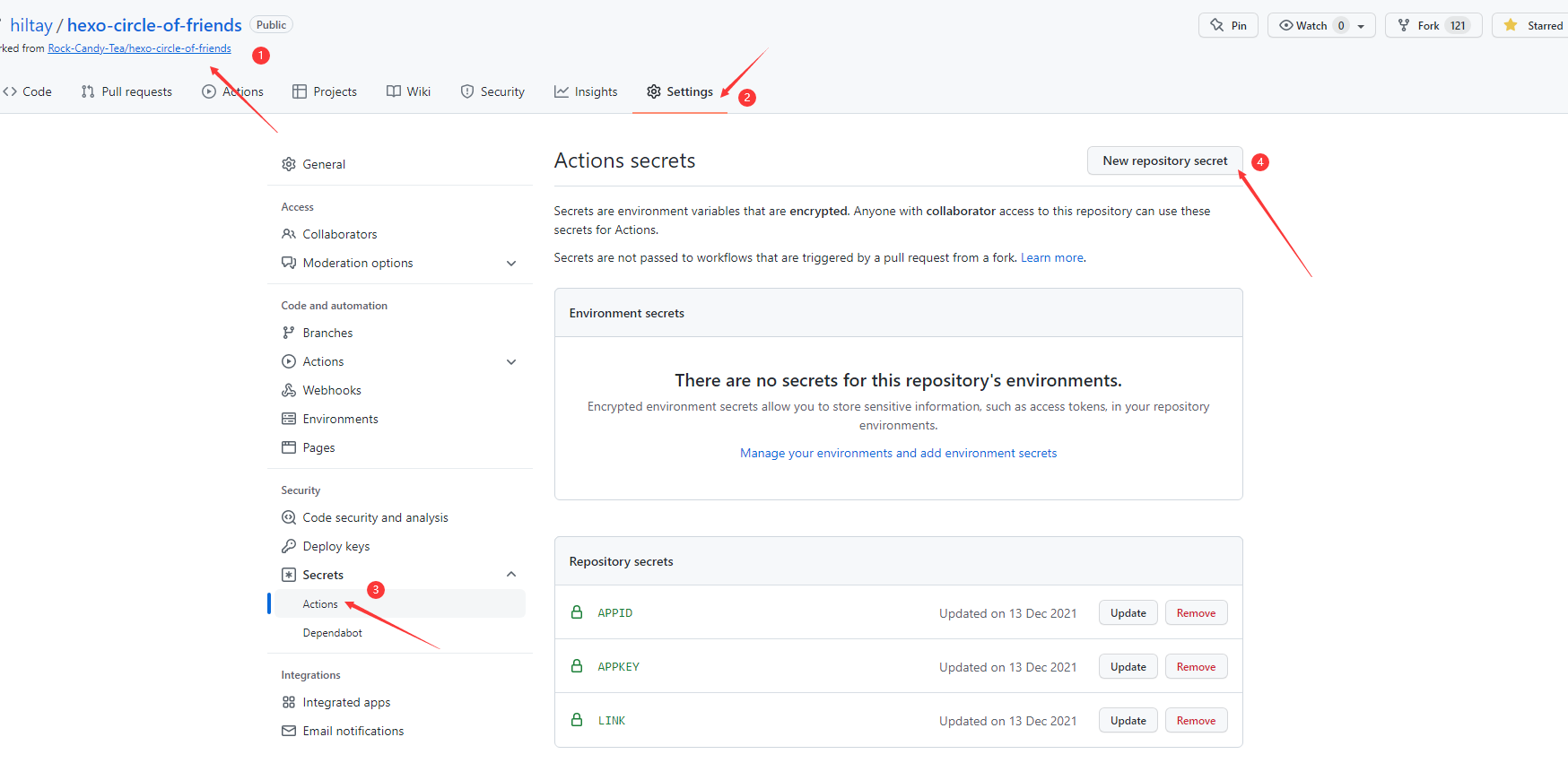The image size is (1568, 763).
Task: Click the Webhooks icon in sidebar
Action: pyautogui.click(x=289, y=390)
